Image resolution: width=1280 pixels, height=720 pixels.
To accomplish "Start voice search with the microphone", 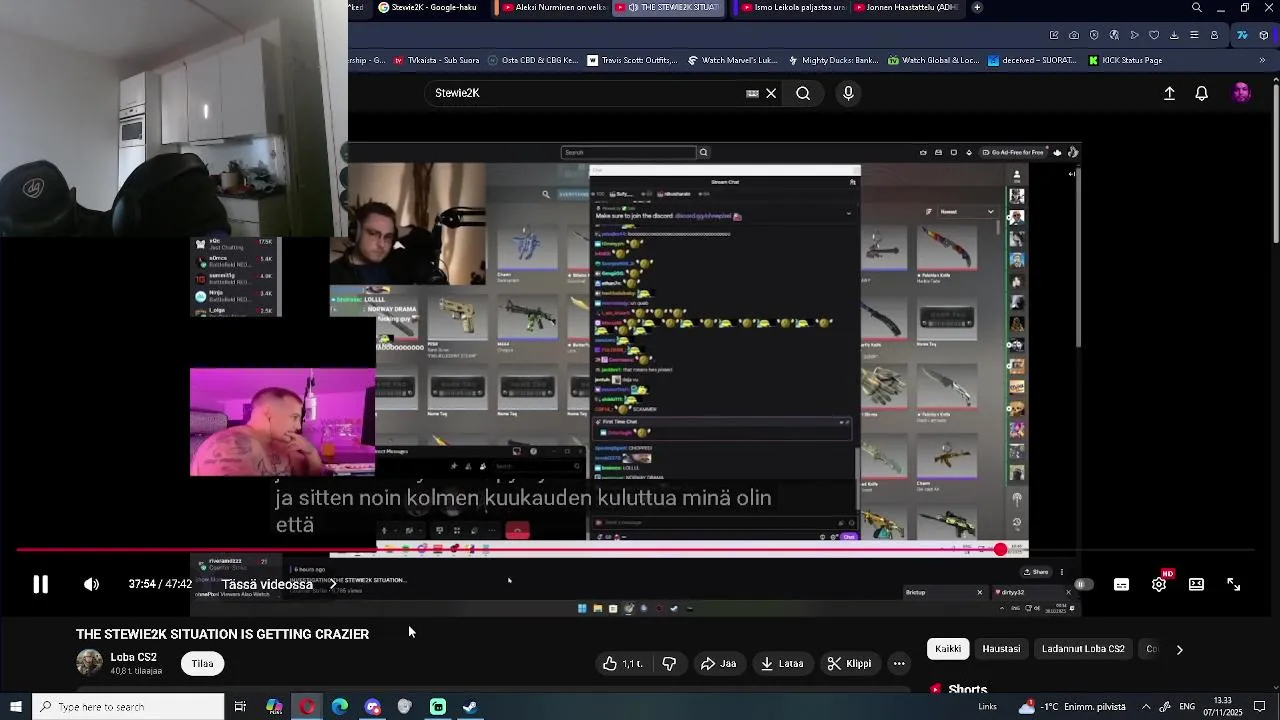I will [x=848, y=93].
